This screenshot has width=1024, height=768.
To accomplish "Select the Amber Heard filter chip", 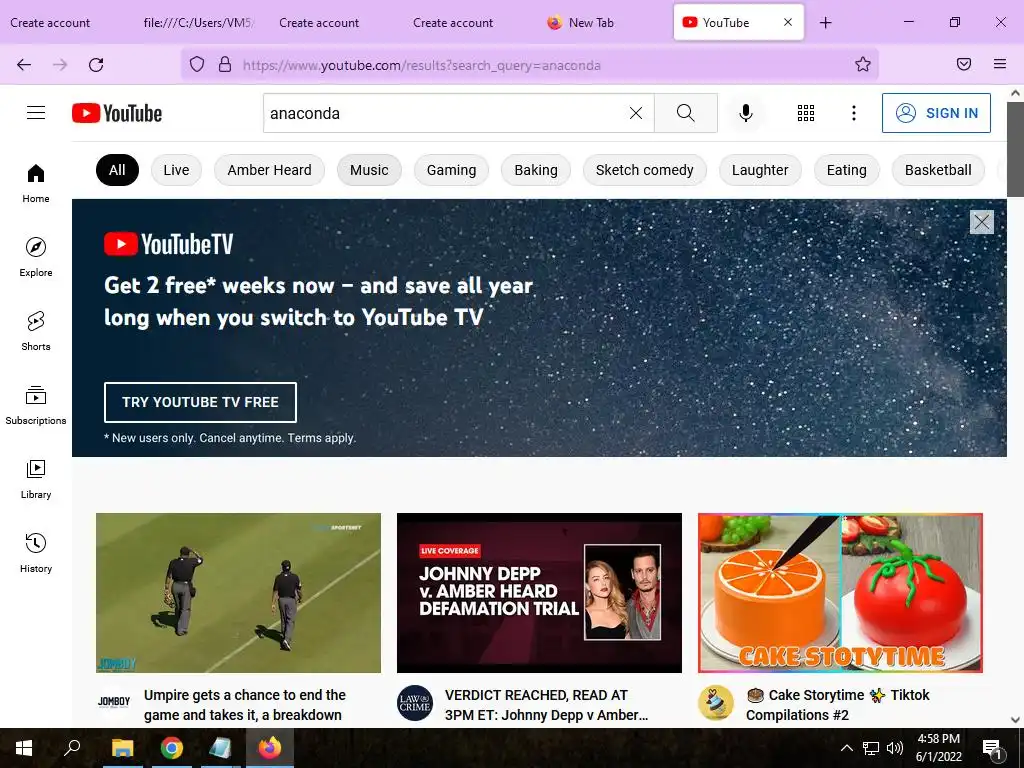I will click(269, 170).
